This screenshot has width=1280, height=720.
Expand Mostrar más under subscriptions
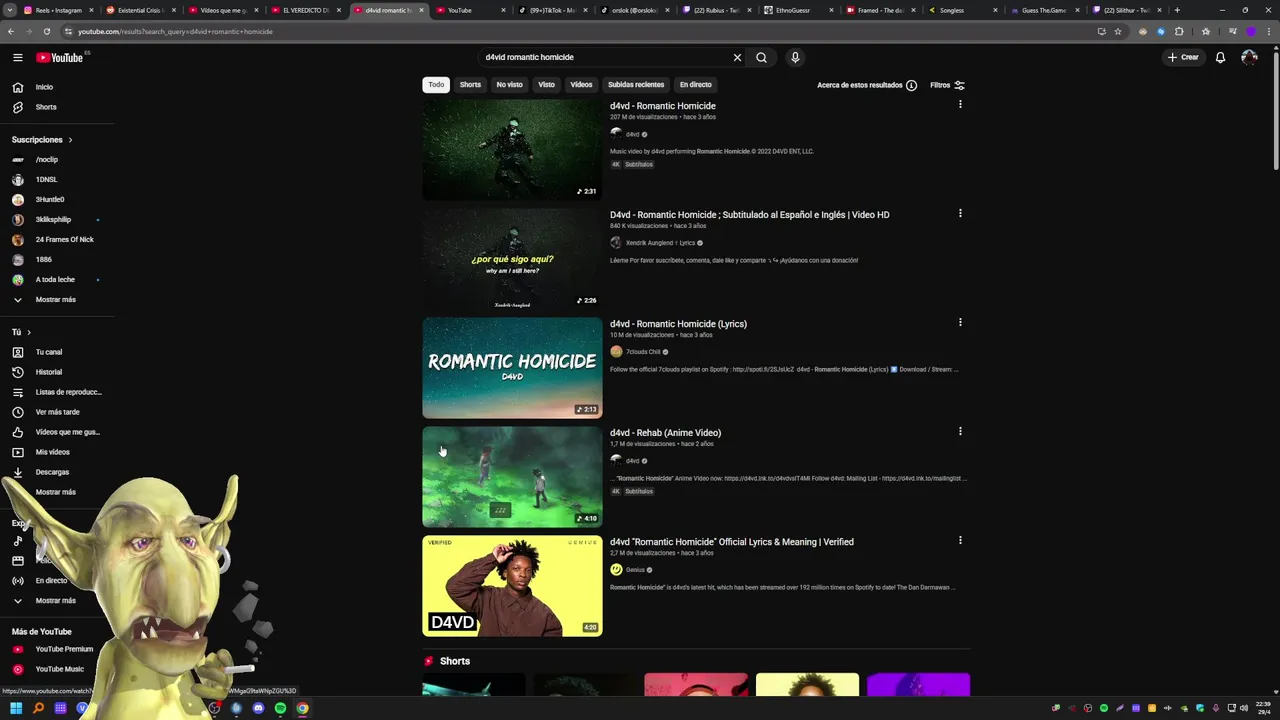coord(57,300)
